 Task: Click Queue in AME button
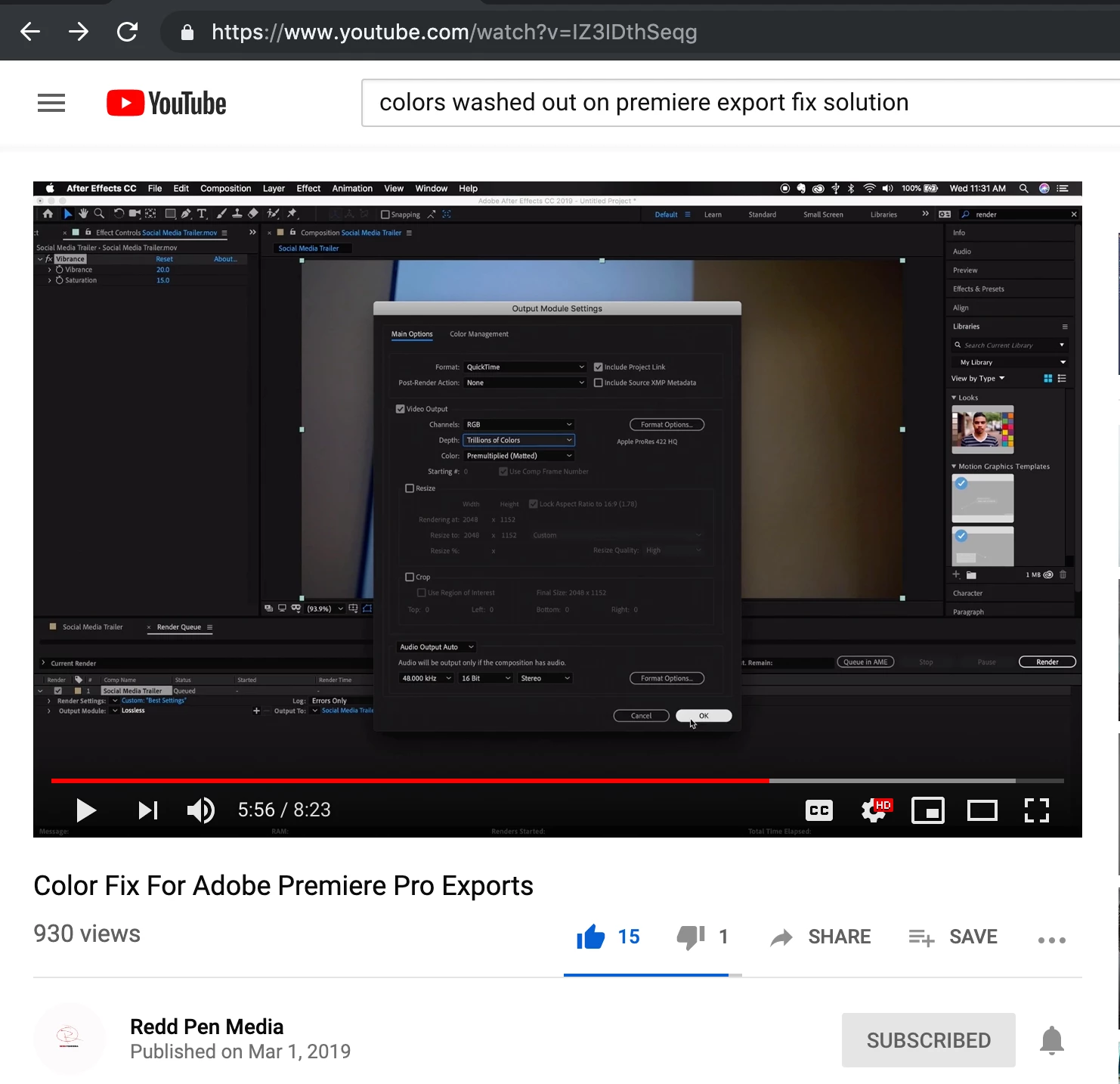coord(865,662)
